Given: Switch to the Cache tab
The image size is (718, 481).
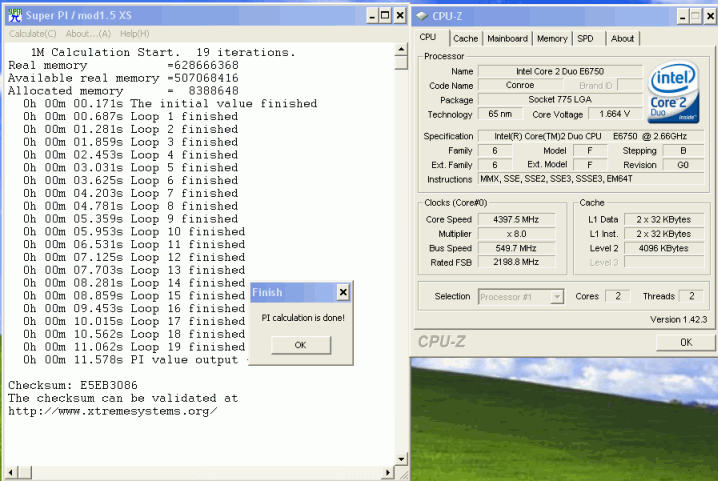Looking at the screenshot, I should point(466,38).
